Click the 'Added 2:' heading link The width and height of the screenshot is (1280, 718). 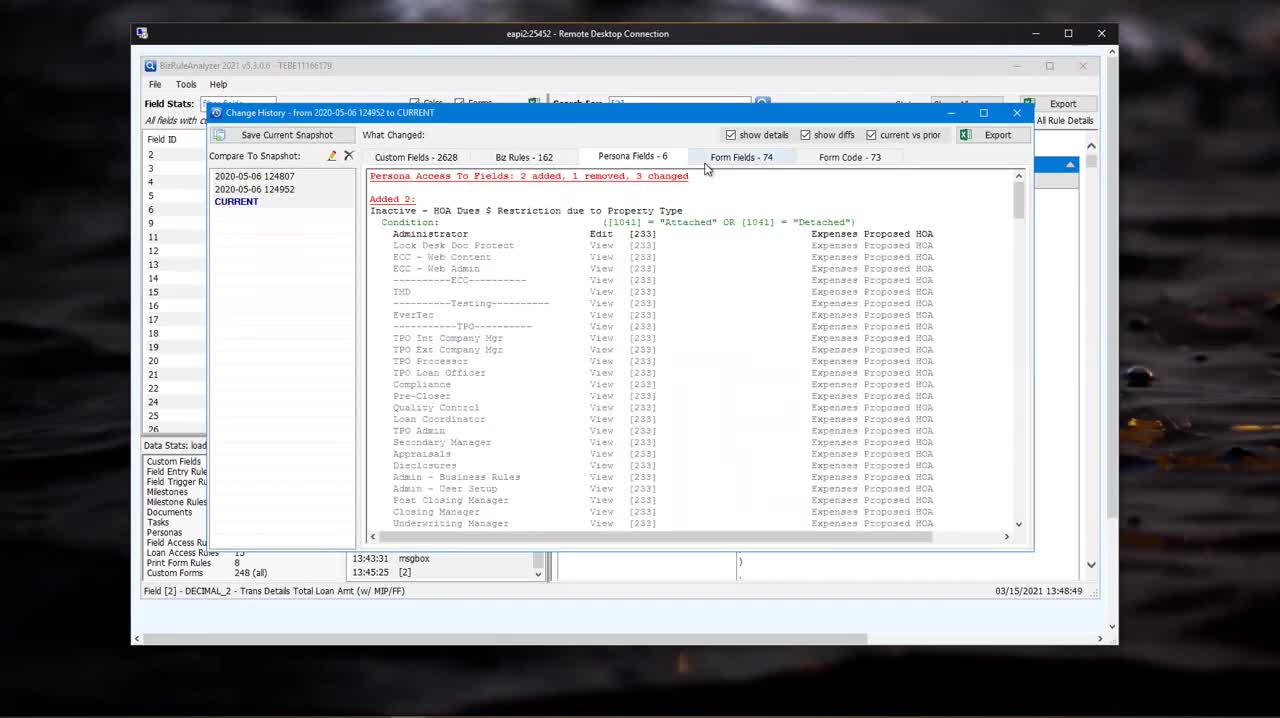pos(393,199)
